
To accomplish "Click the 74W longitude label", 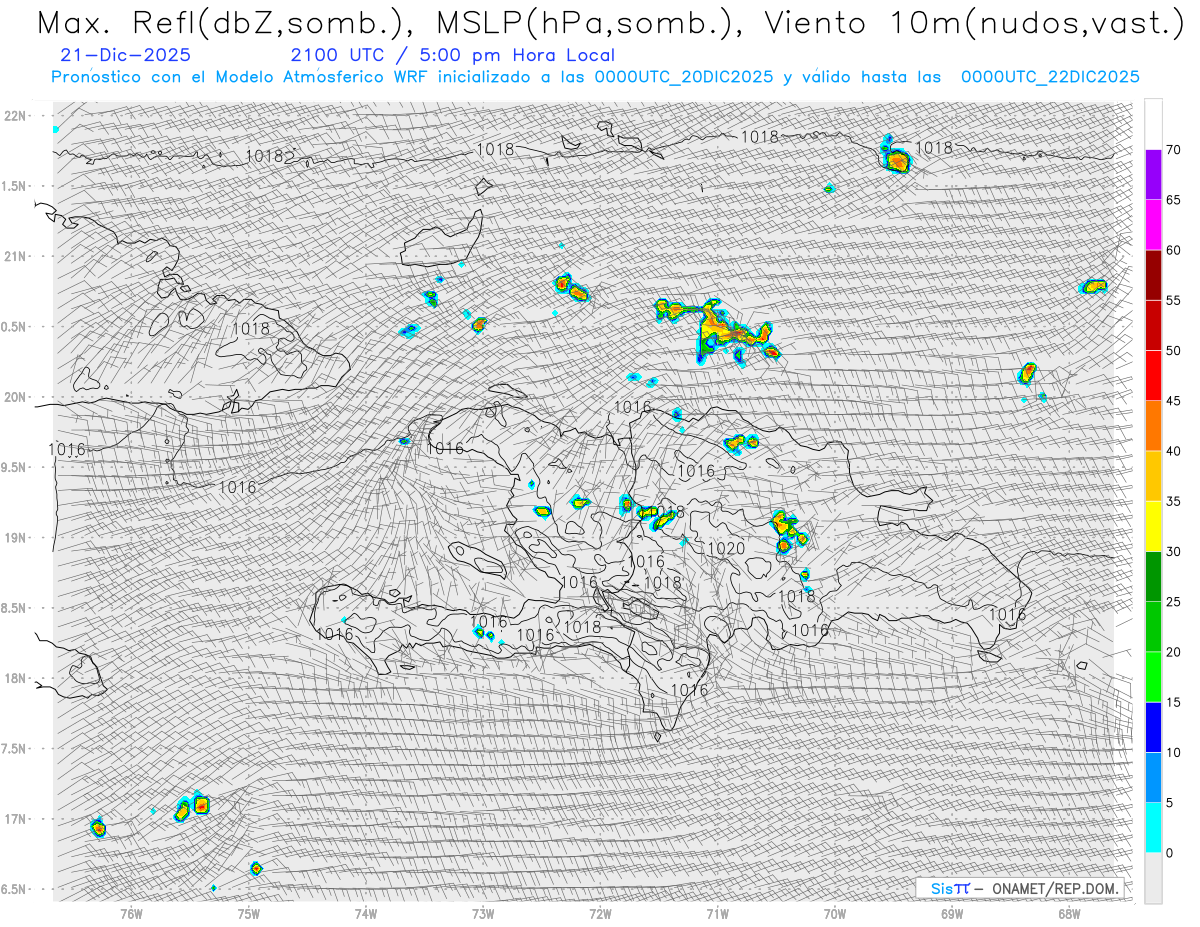I will pos(366,913).
